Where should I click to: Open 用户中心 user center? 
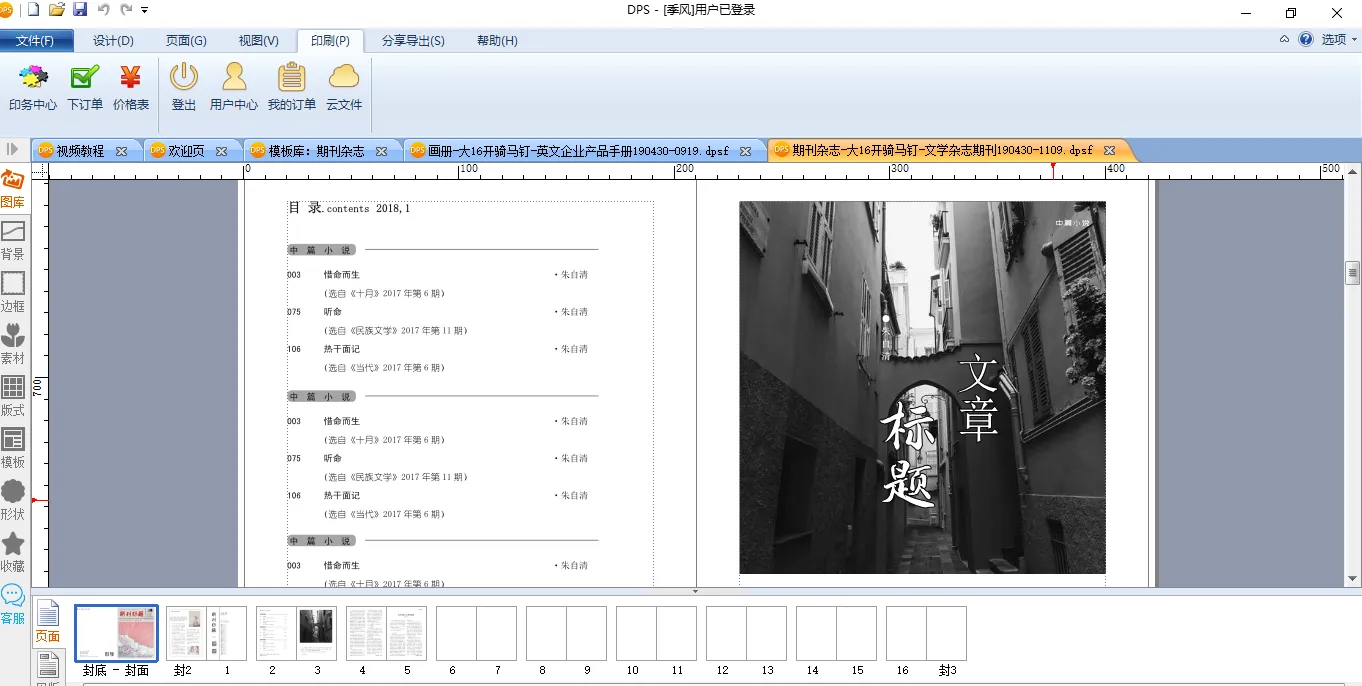pos(234,87)
